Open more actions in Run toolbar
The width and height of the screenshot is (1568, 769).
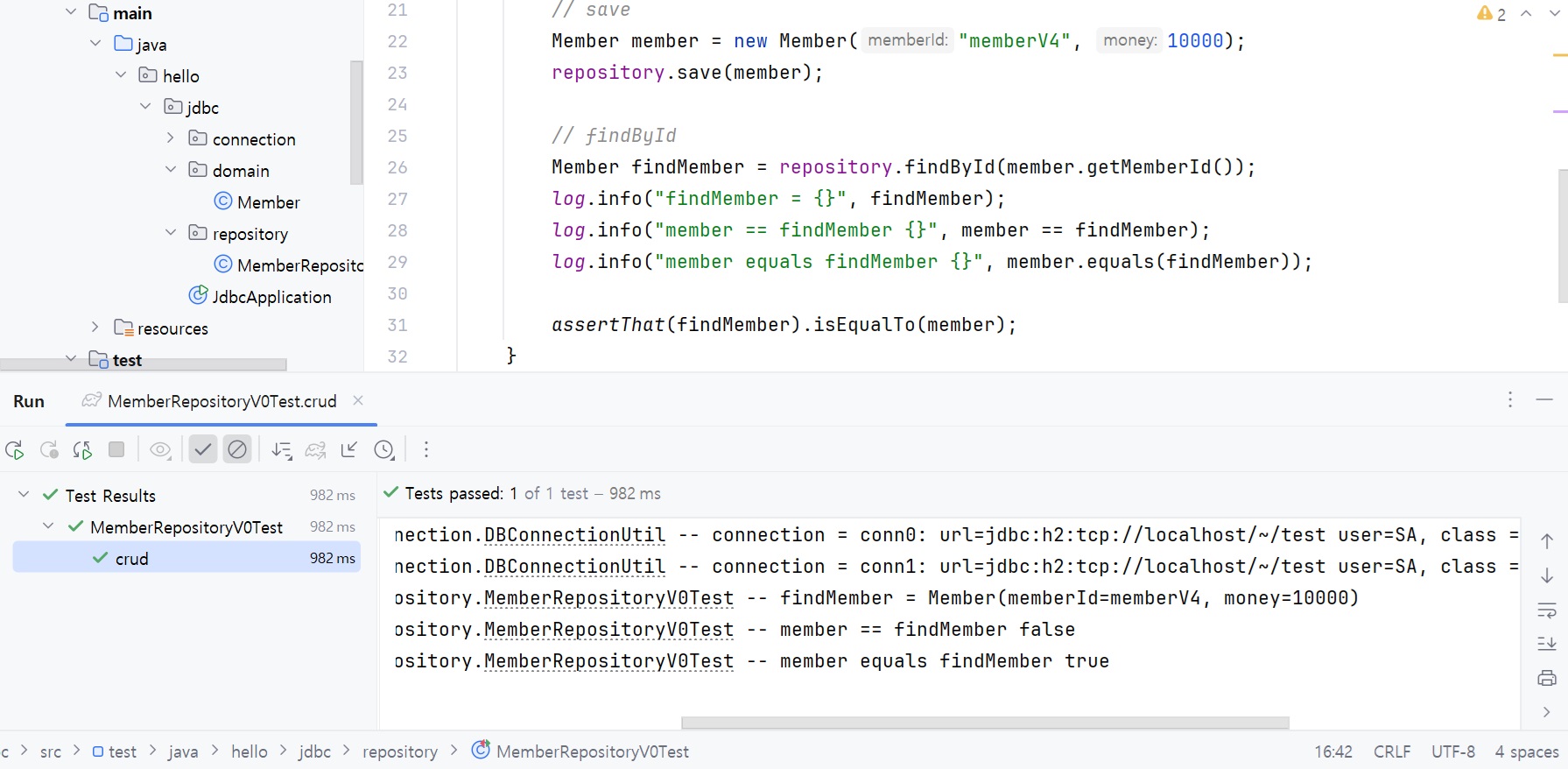[x=426, y=450]
